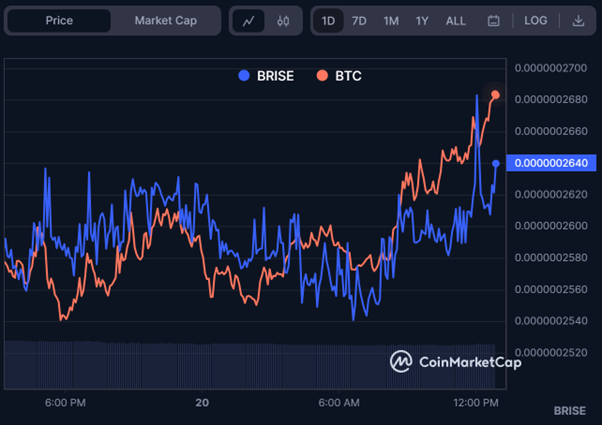Click the download chart data icon
This screenshot has height=425, width=602.
pyautogui.click(x=578, y=20)
